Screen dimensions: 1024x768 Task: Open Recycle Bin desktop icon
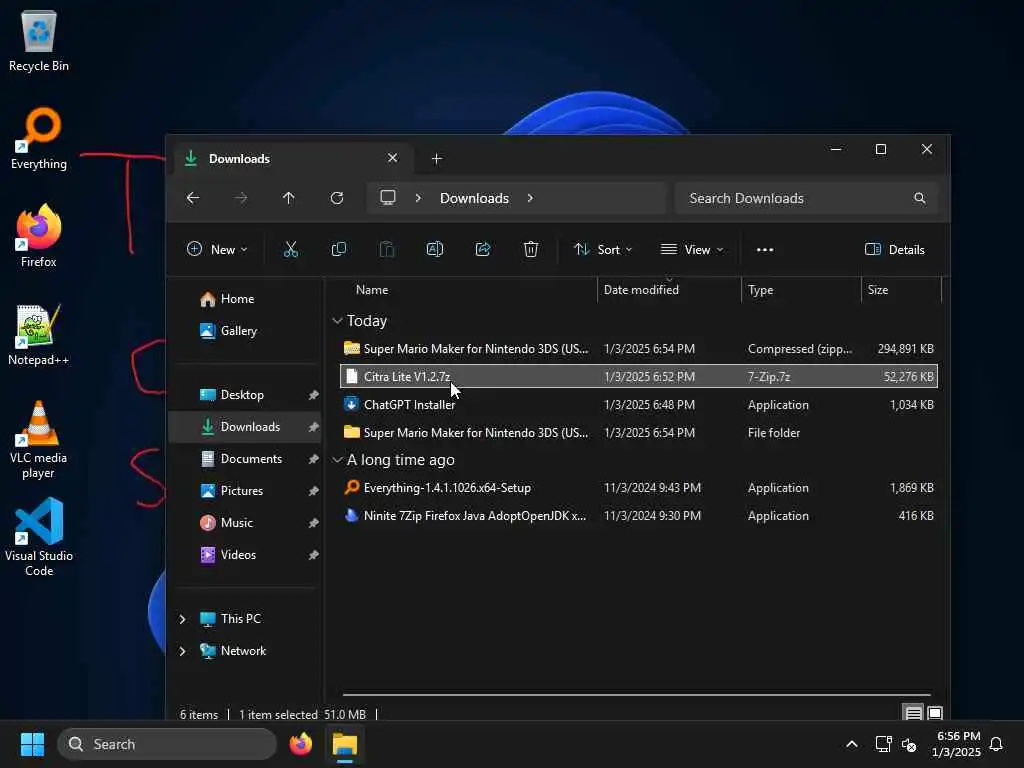[x=39, y=41]
